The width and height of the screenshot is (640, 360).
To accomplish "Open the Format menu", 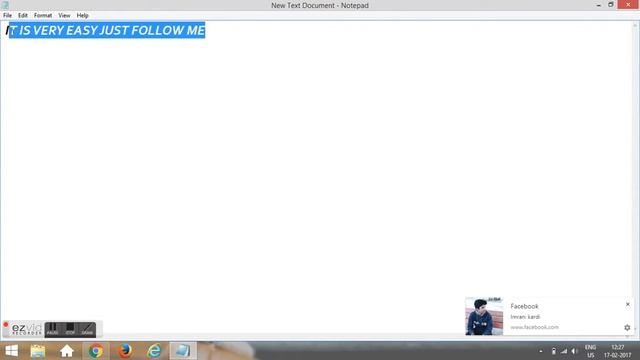I will (x=43, y=16).
